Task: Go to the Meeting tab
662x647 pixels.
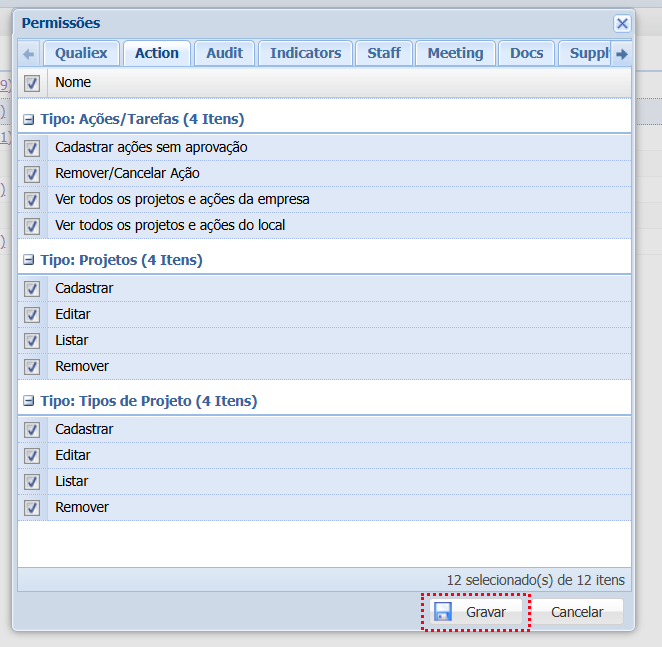Action: click(x=455, y=53)
